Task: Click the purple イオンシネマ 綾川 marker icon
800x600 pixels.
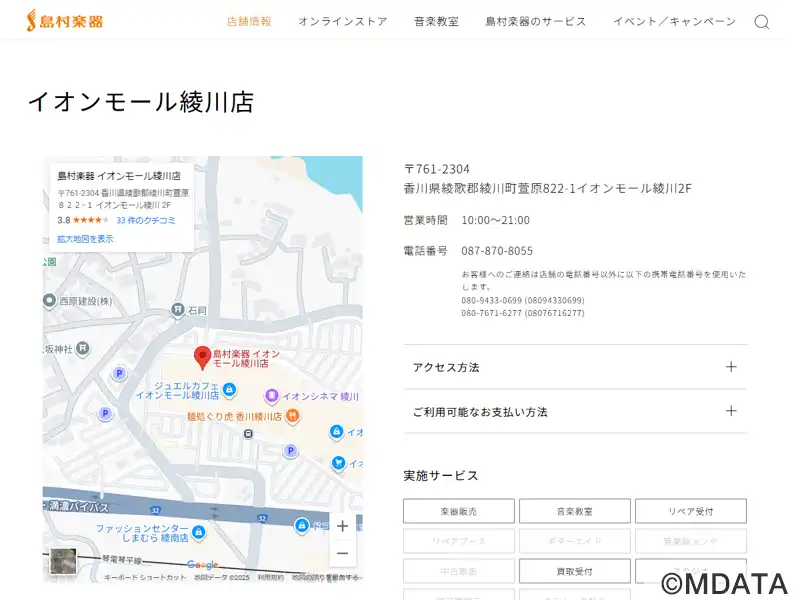Action: coord(272,395)
